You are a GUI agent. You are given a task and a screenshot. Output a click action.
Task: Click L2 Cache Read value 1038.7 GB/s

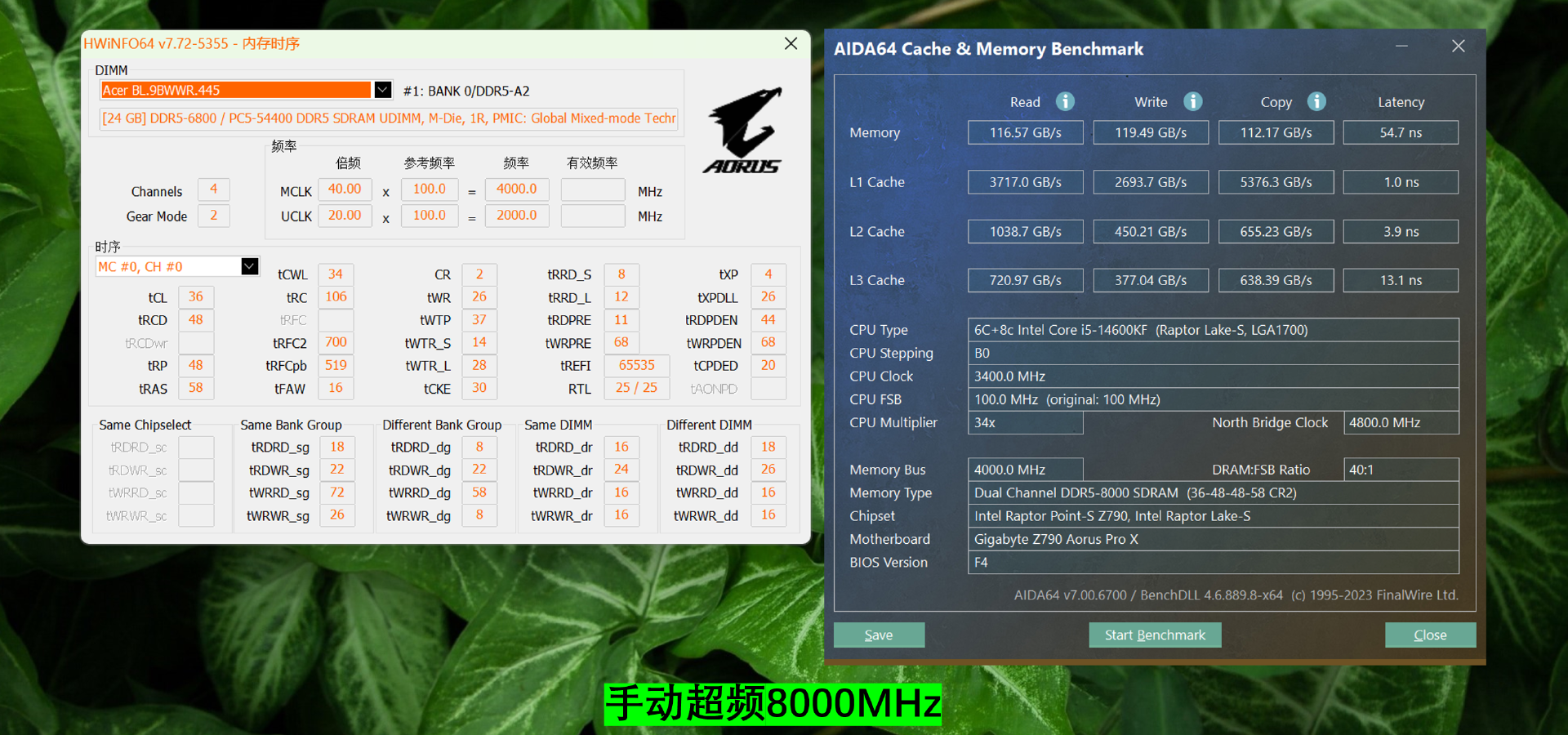click(1026, 231)
